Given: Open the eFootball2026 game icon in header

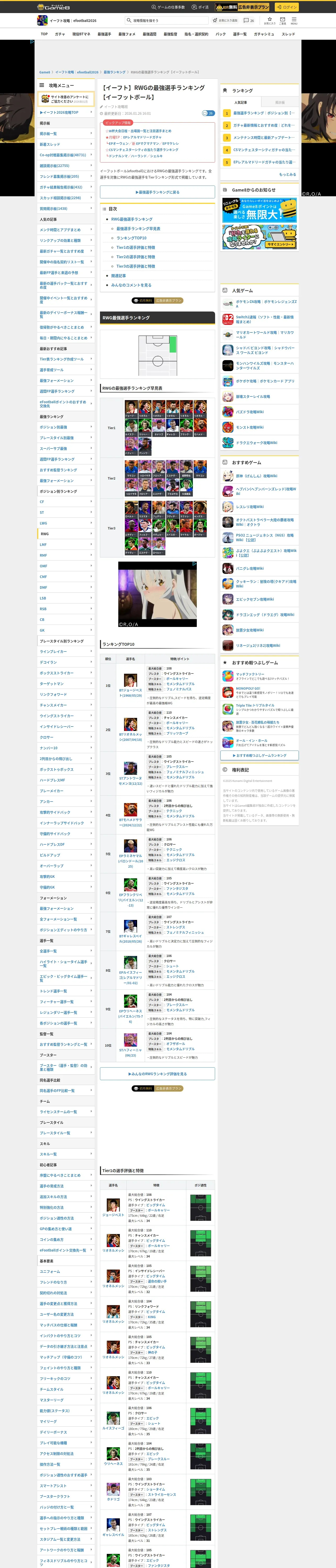Looking at the screenshot, I should (43, 21).
